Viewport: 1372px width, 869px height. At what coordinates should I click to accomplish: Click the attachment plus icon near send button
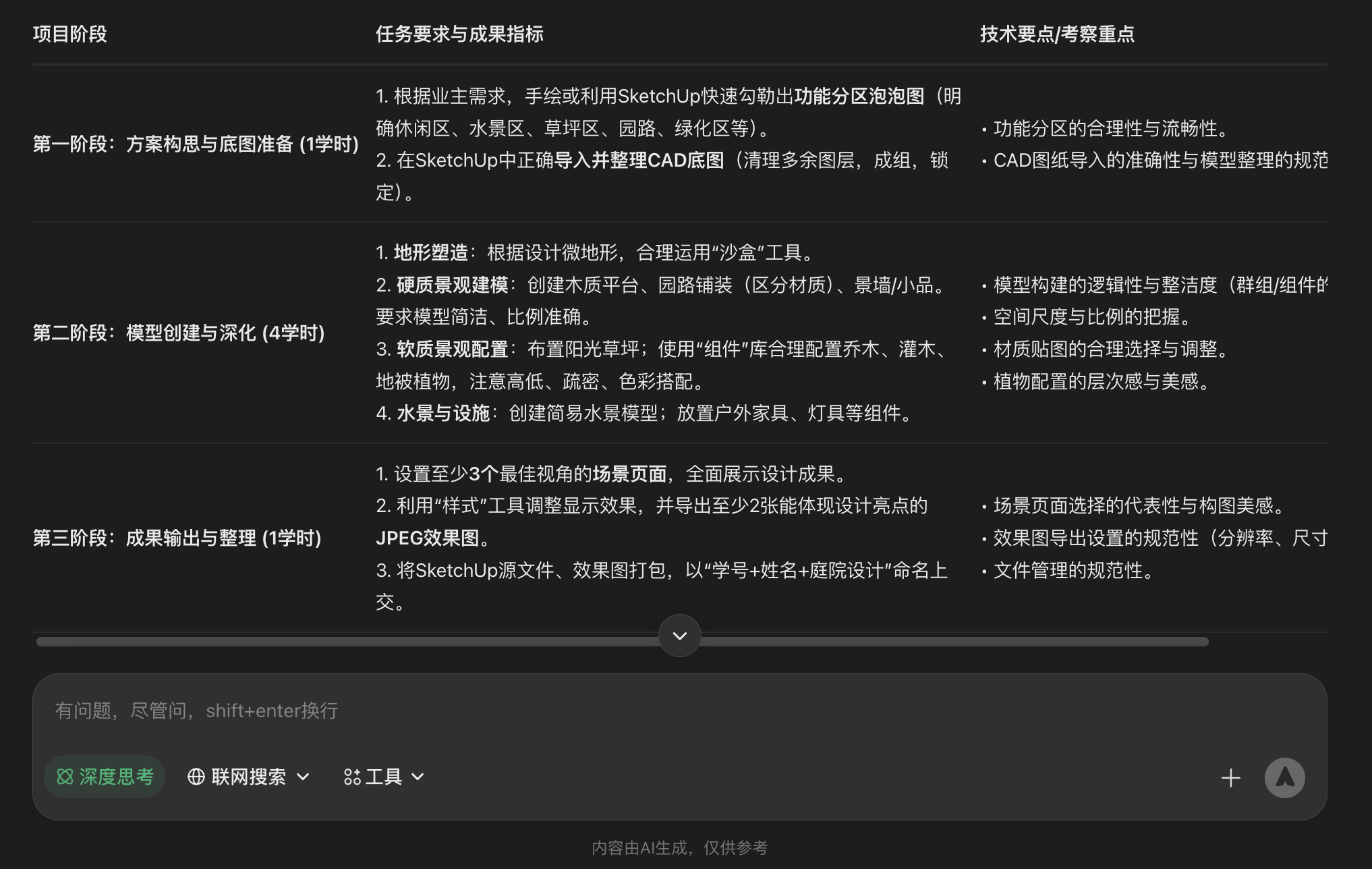tap(1231, 777)
